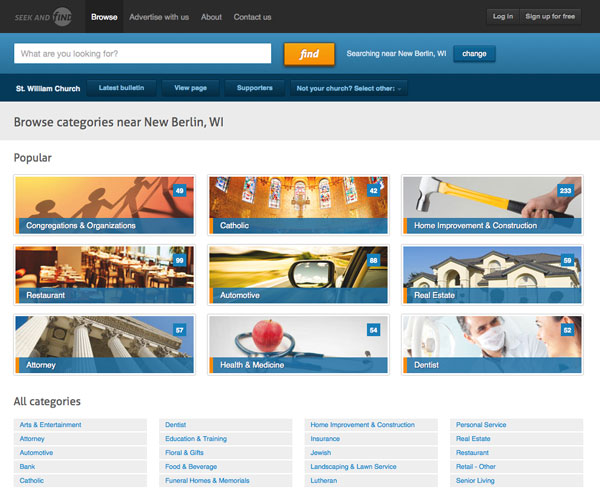The width and height of the screenshot is (600, 488).
Task: Open the Automotive category tile
Action: tap(298, 275)
